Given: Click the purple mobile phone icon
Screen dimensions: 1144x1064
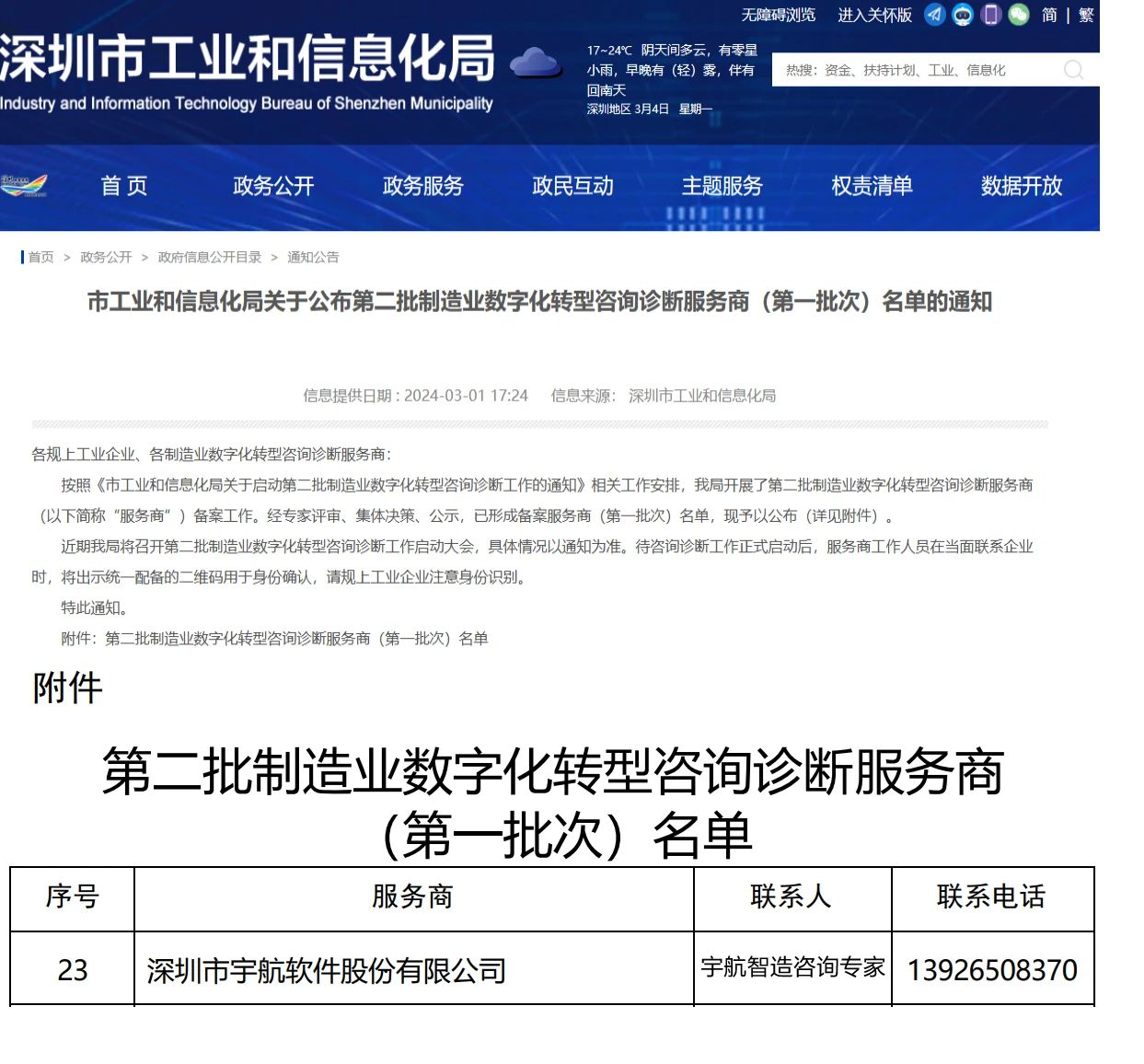Looking at the screenshot, I should coord(990,15).
